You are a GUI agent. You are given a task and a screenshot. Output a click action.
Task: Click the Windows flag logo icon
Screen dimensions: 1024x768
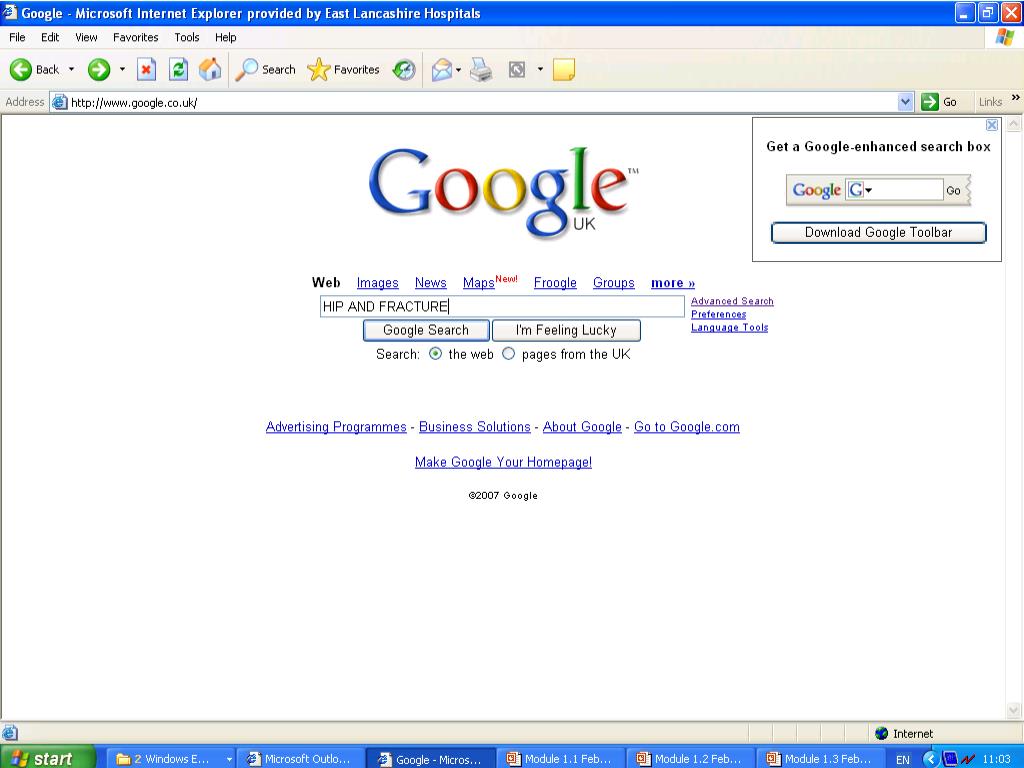[x=1004, y=37]
